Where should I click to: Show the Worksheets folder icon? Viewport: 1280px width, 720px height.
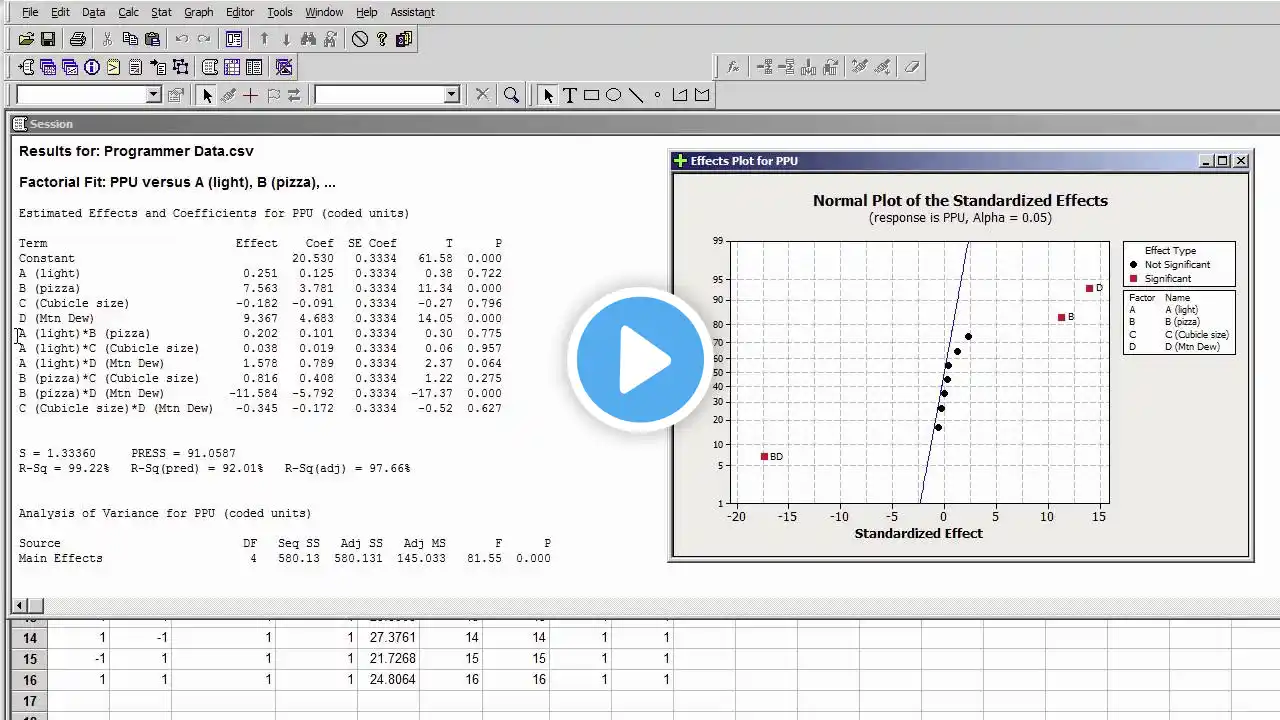pos(48,67)
